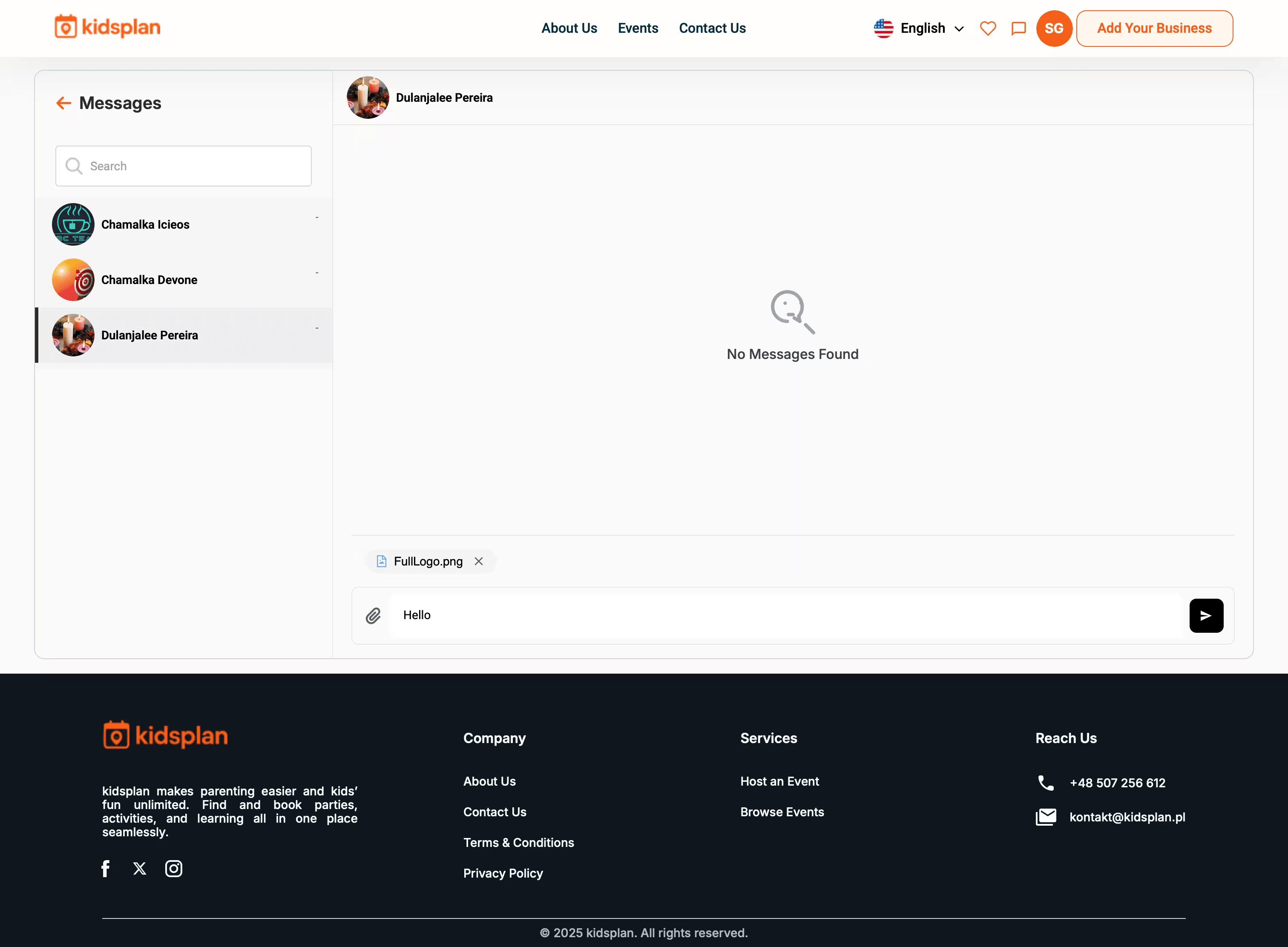Image resolution: width=1288 pixels, height=947 pixels.
Task: Click the email icon beside kontakt@kidsplan.pl
Action: [1046, 817]
